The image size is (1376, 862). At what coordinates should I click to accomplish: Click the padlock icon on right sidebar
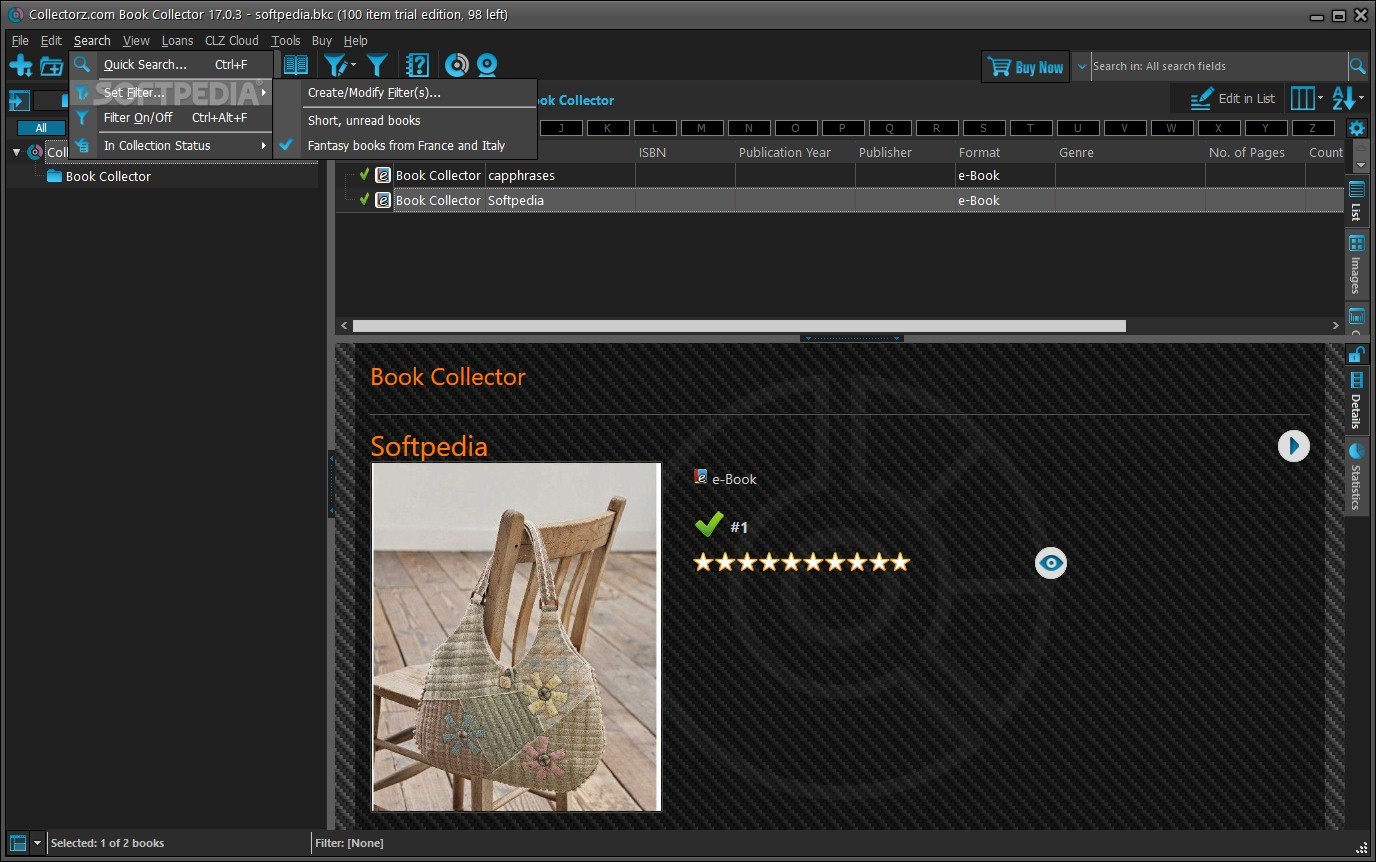tap(1356, 353)
